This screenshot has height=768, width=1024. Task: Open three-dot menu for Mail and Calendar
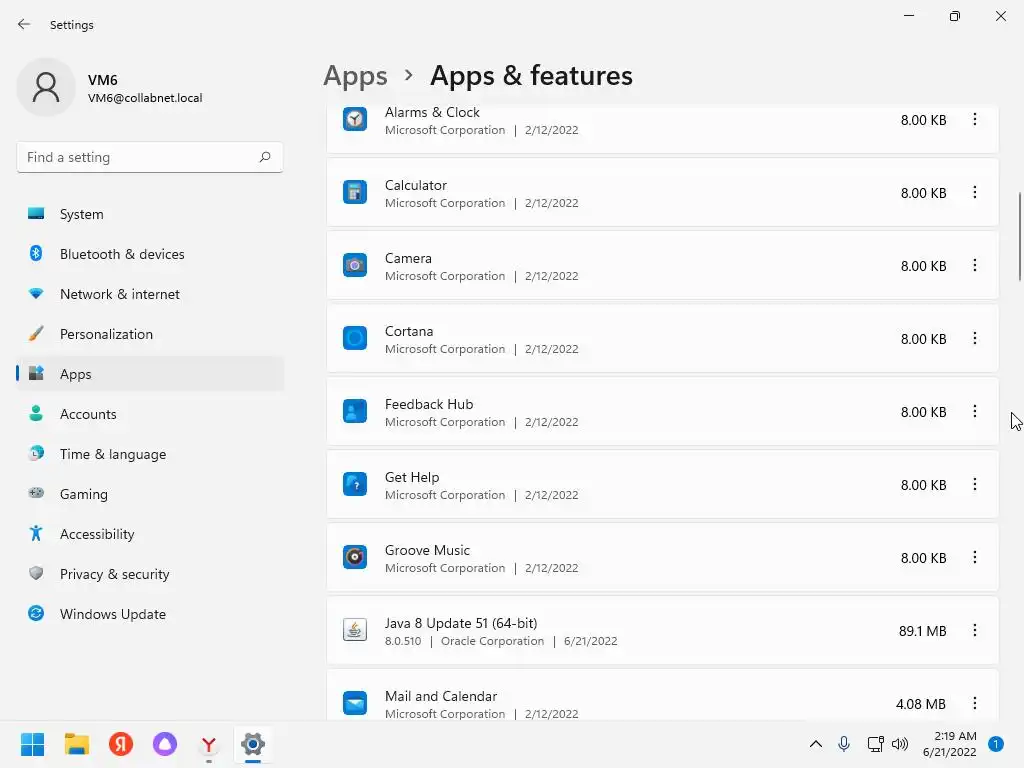[x=975, y=704]
